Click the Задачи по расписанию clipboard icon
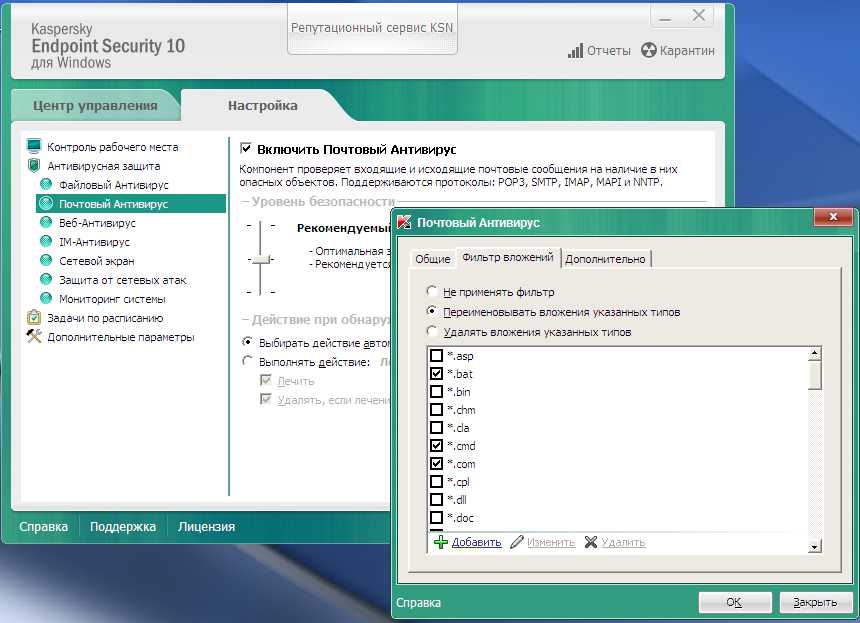Image resolution: width=860 pixels, height=623 pixels. click(34, 318)
